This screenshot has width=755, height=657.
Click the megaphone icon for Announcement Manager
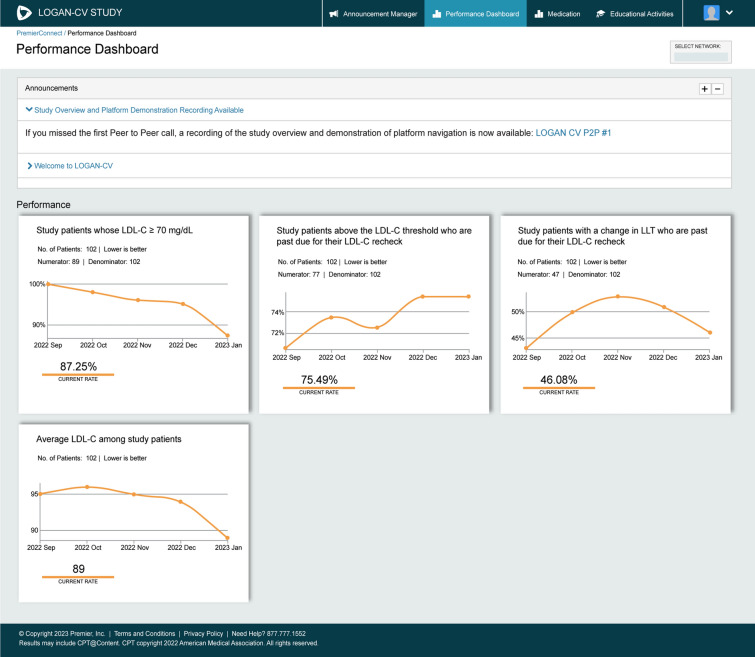tap(334, 14)
